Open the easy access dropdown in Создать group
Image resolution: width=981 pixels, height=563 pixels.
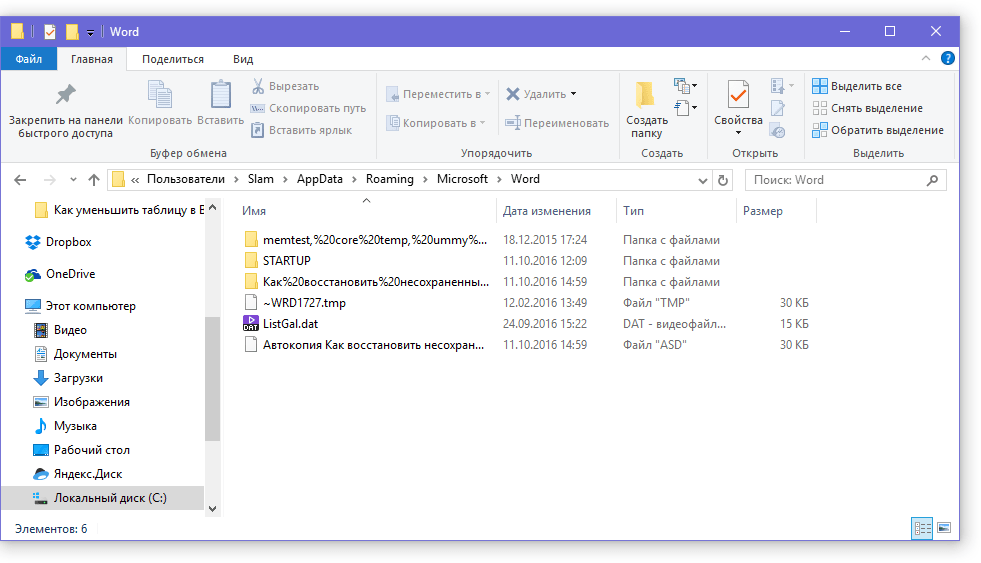(685, 108)
